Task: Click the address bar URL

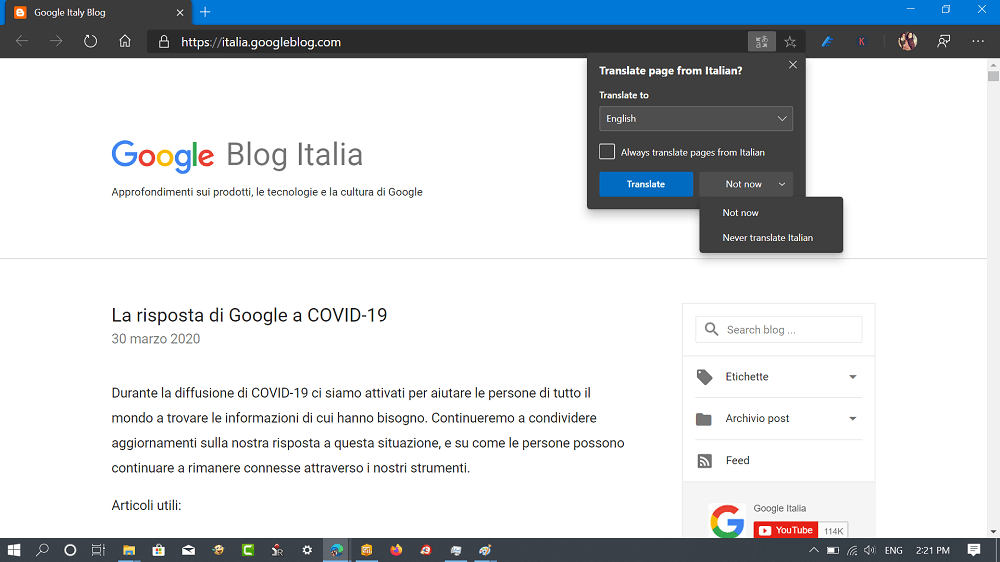Action: pos(261,42)
